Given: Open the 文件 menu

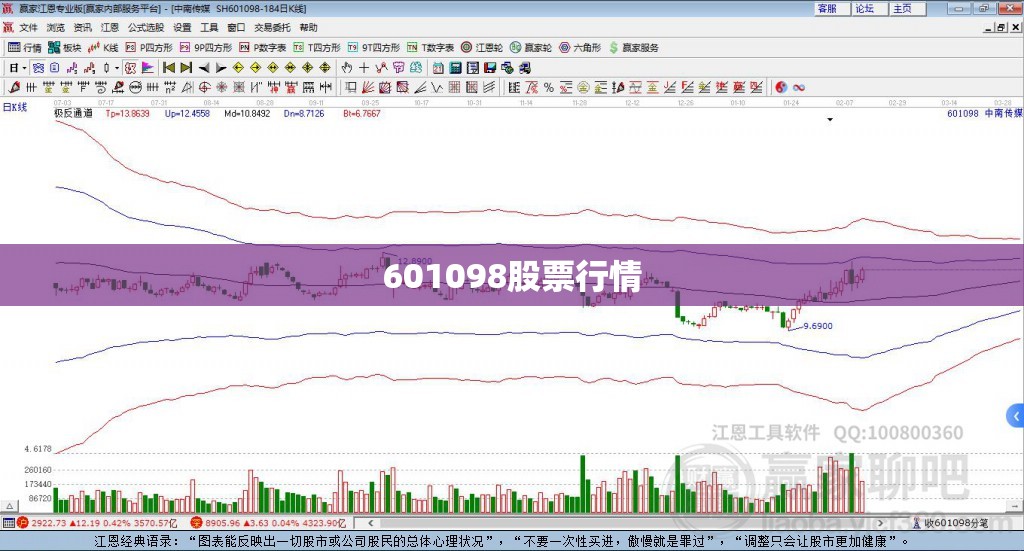Looking at the screenshot, I should tap(28, 27).
